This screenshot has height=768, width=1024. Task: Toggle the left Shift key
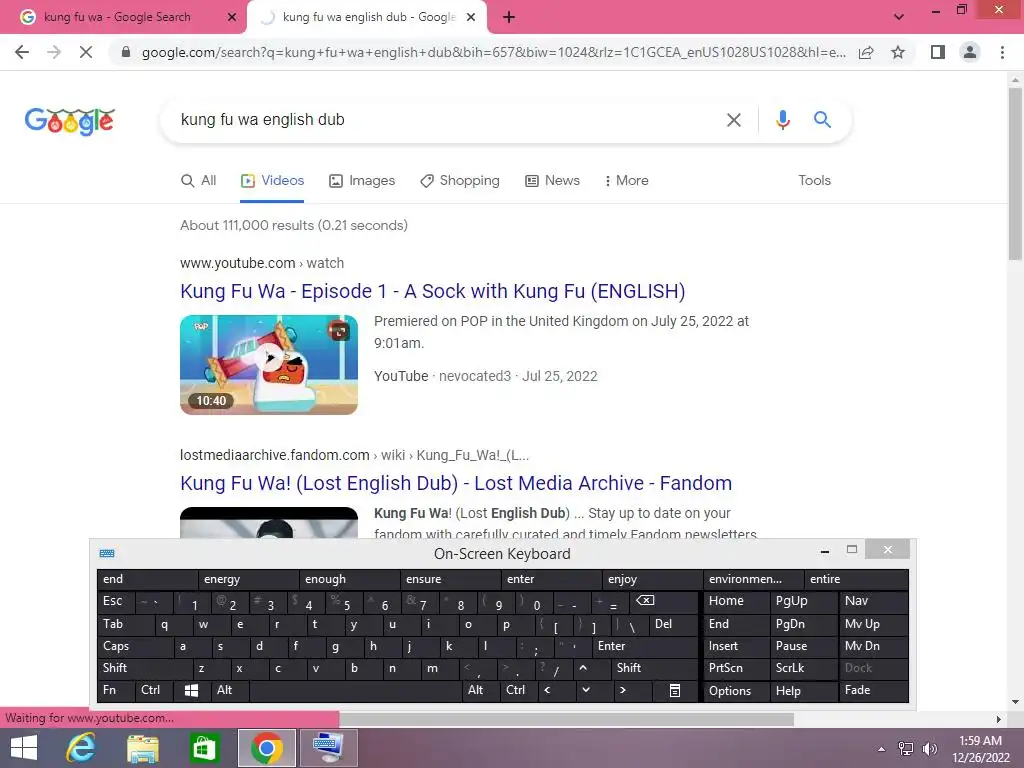pyautogui.click(x=144, y=668)
